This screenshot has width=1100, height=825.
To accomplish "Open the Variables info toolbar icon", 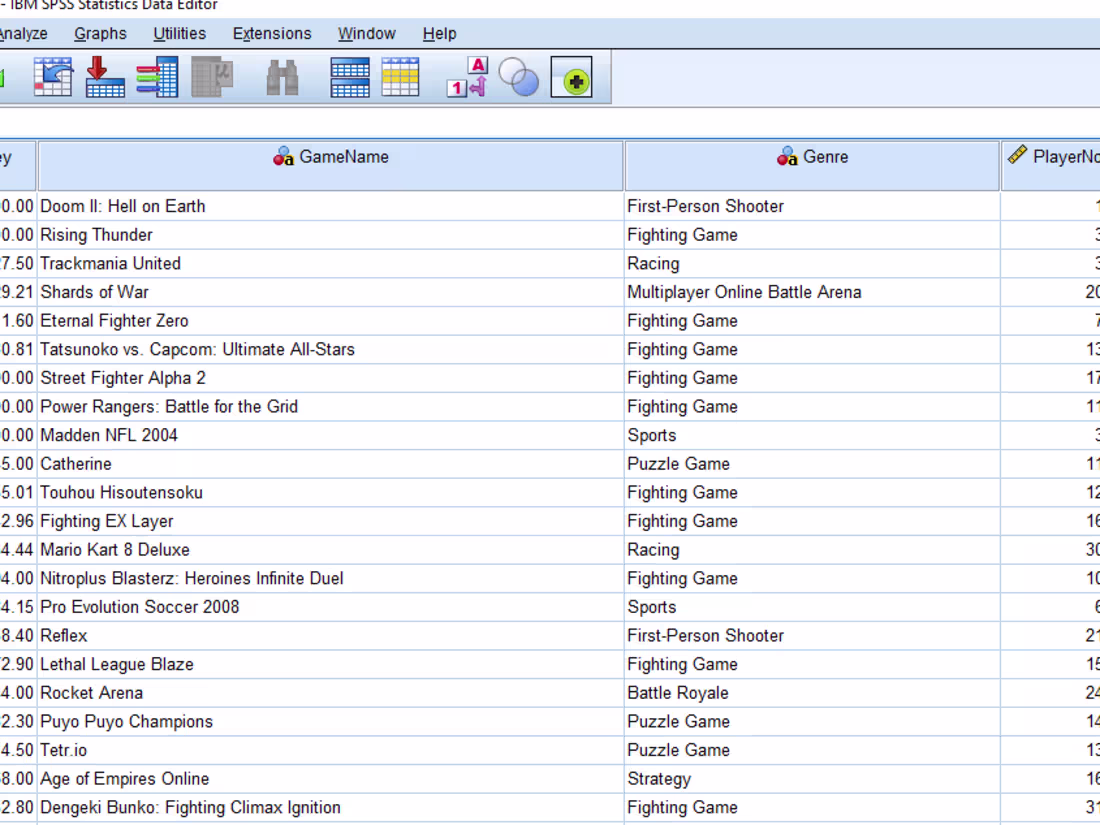I will point(157,77).
